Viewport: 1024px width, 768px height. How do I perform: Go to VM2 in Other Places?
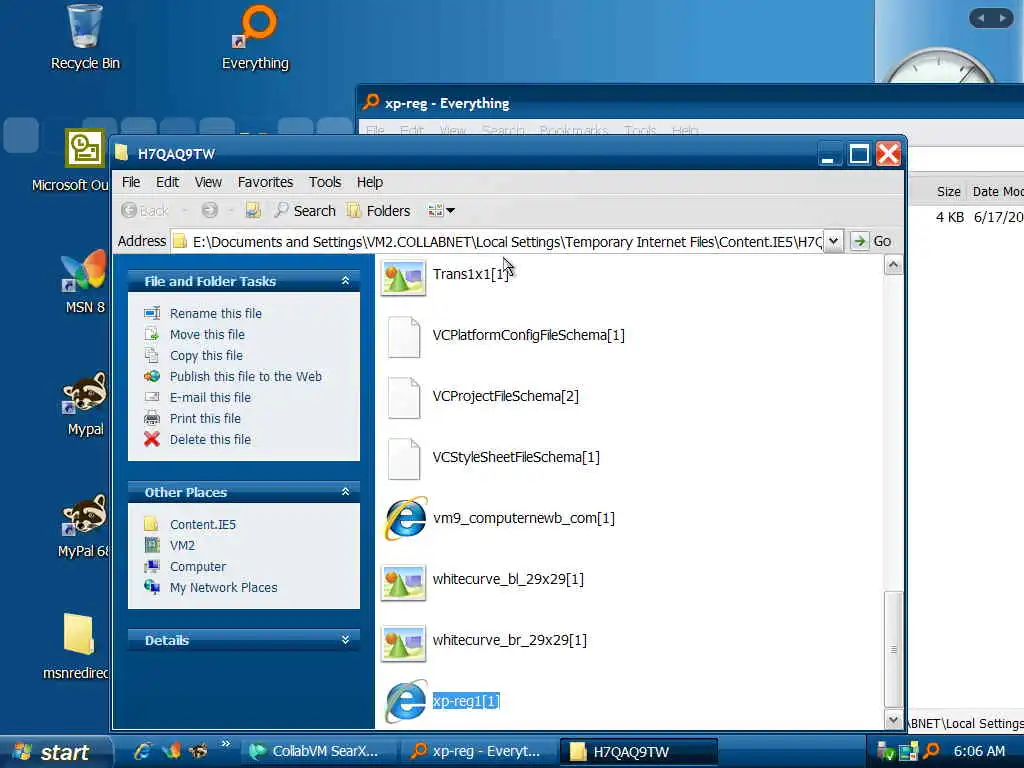coord(182,545)
